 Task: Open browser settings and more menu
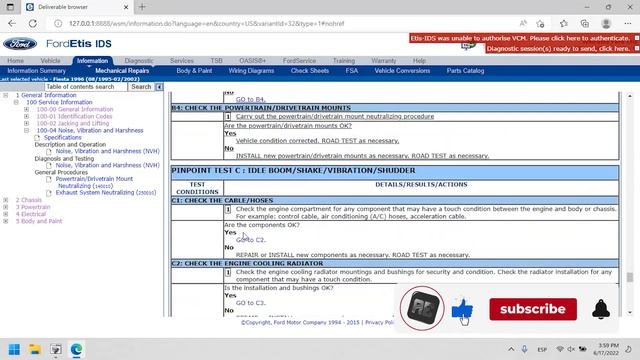point(628,24)
